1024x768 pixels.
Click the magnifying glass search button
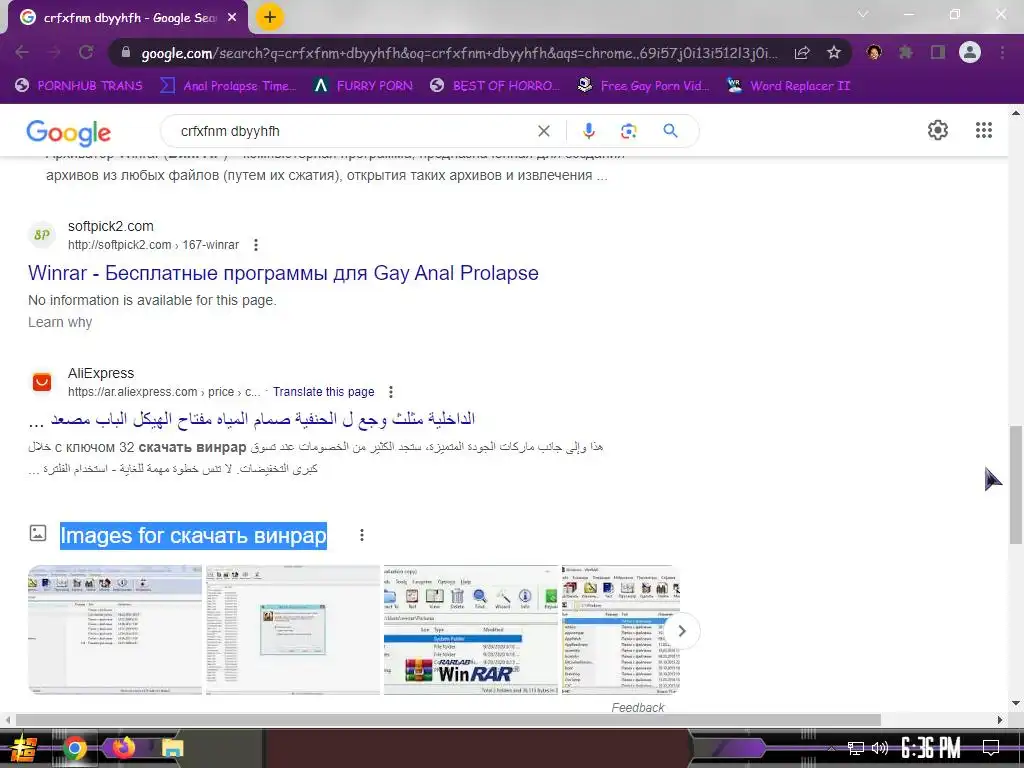point(670,131)
